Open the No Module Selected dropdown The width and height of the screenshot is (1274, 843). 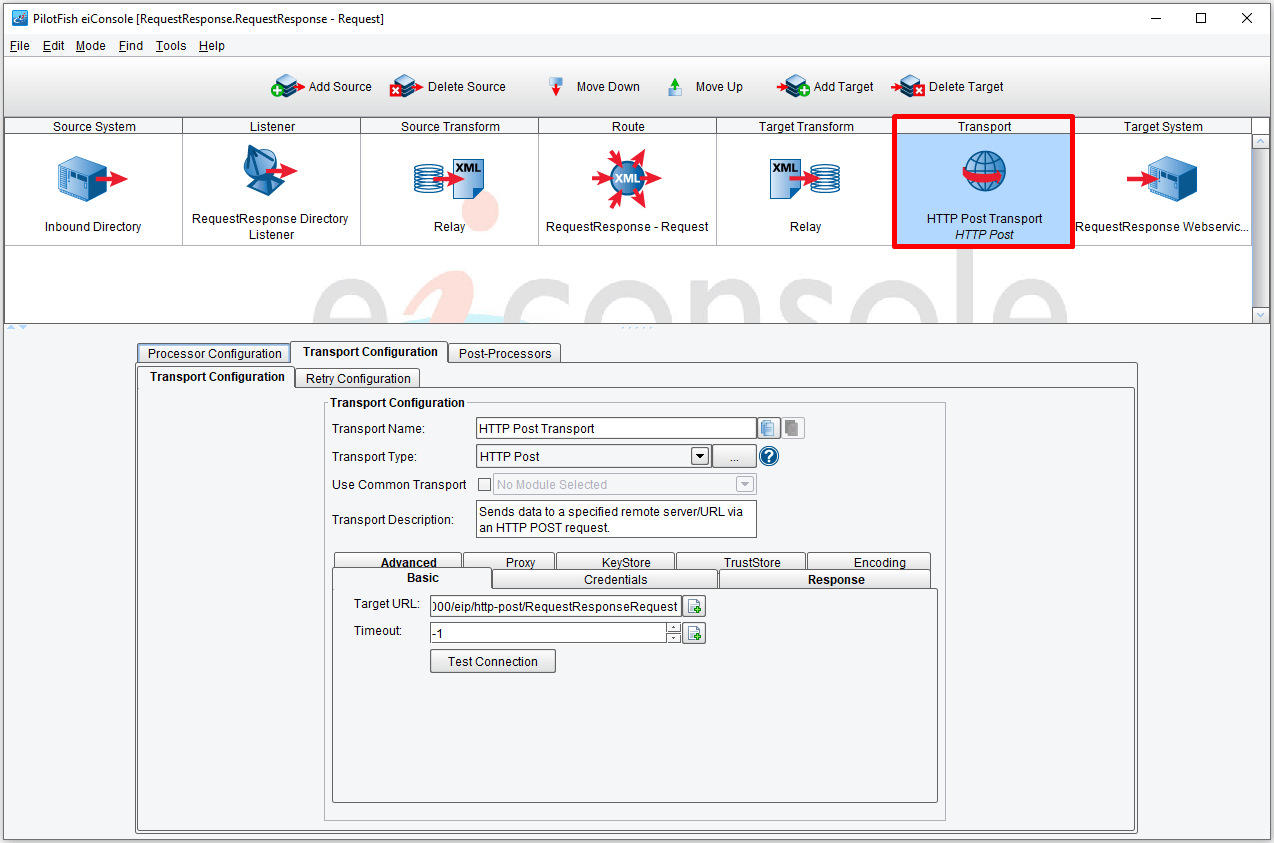point(744,485)
